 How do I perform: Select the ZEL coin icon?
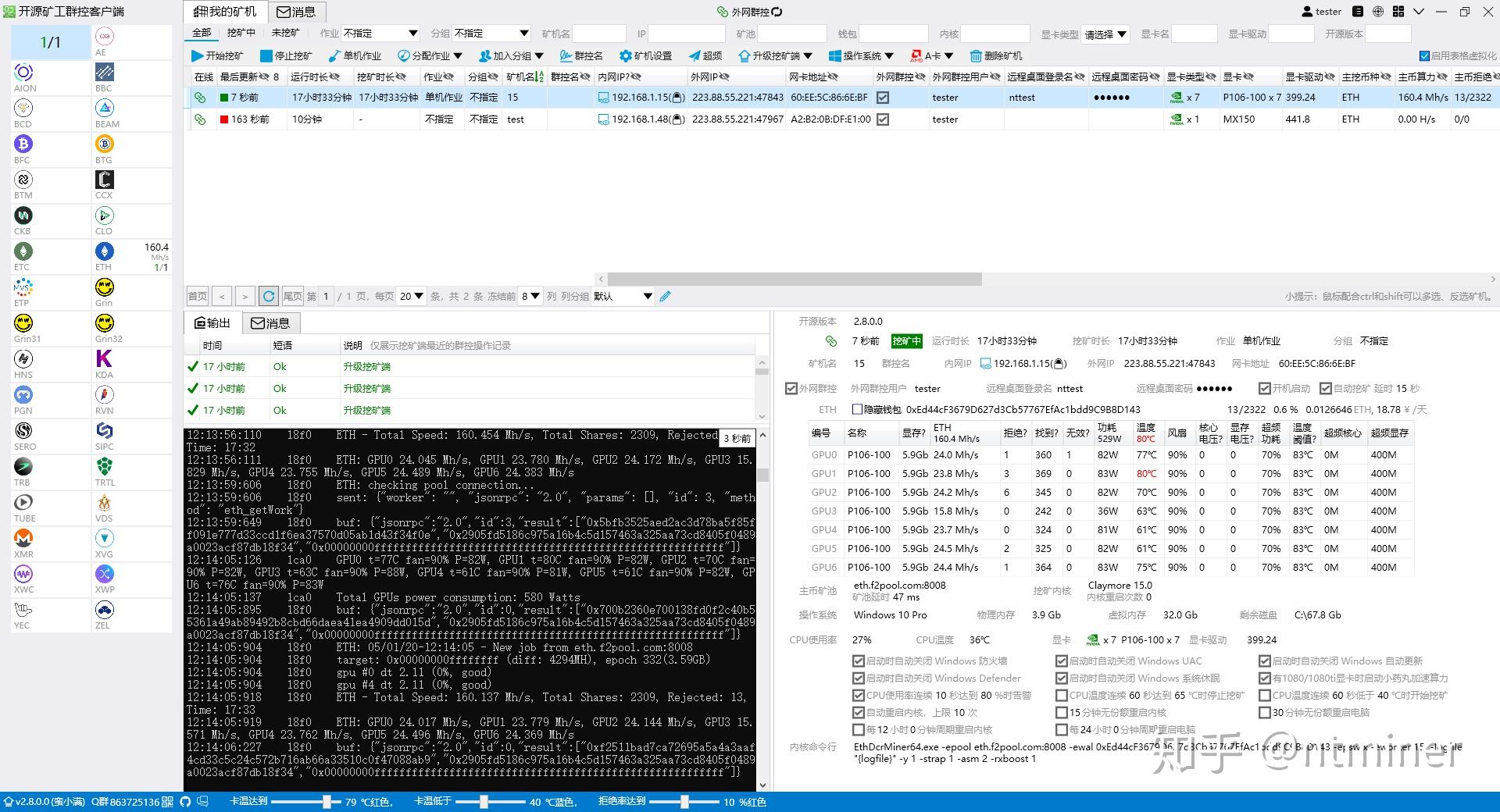point(105,609)
